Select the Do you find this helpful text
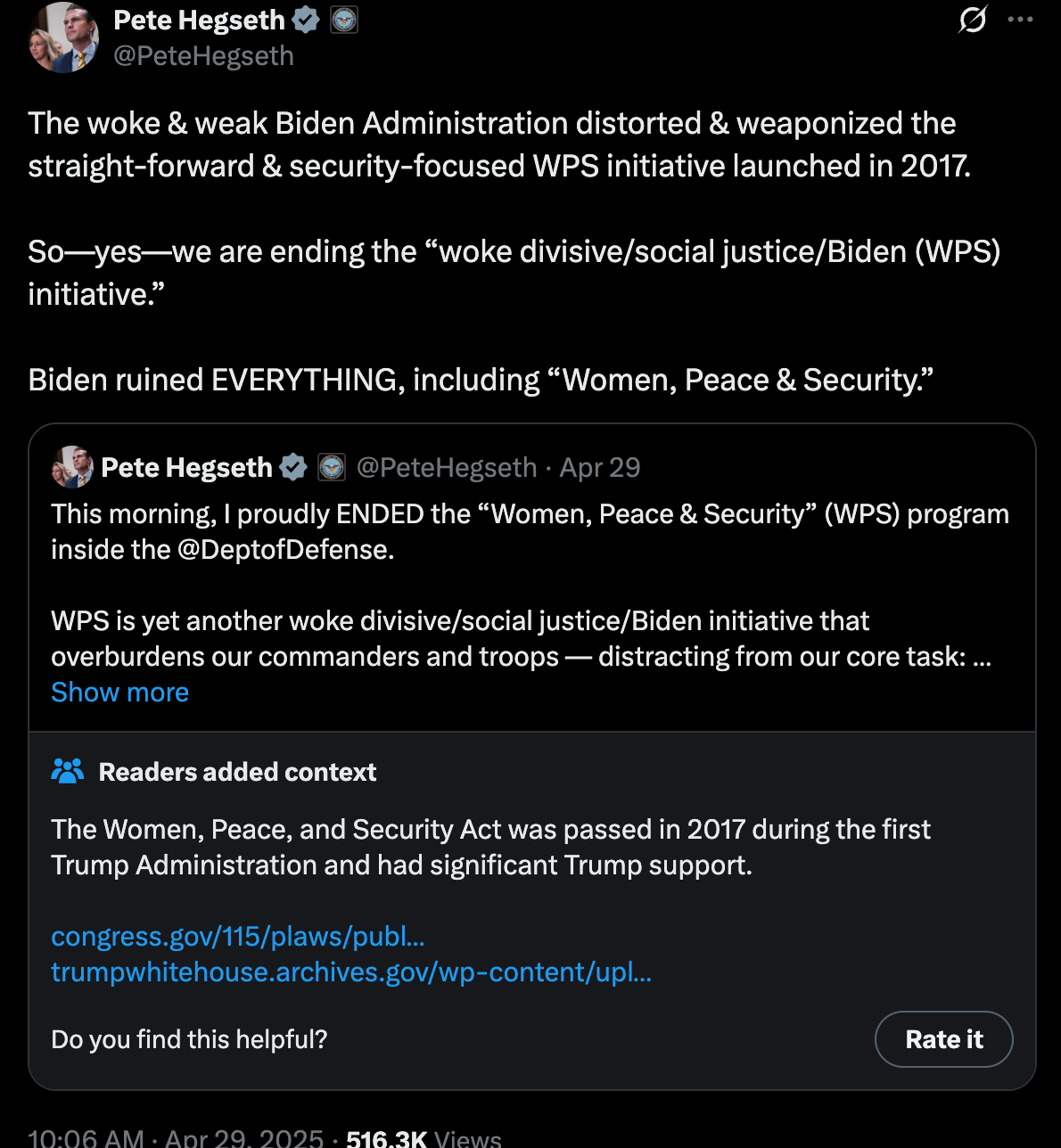 188,1038
